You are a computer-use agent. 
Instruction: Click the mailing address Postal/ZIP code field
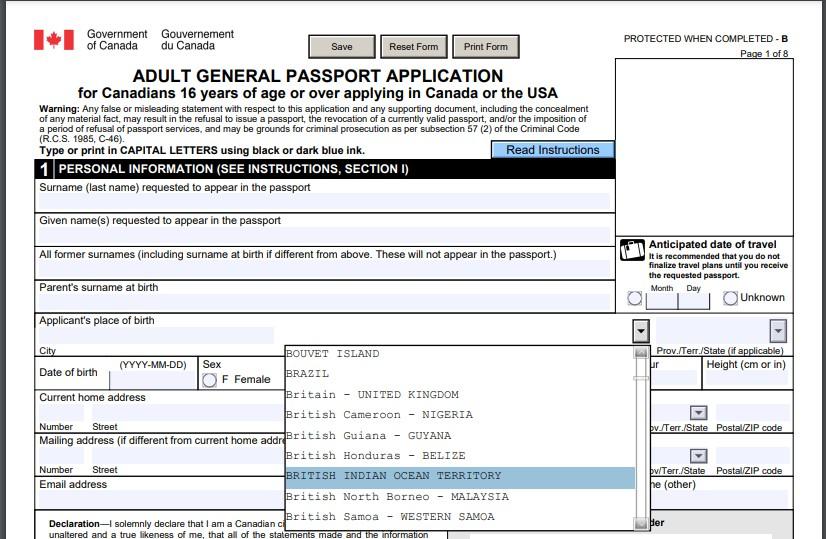(x=752, y=456)
